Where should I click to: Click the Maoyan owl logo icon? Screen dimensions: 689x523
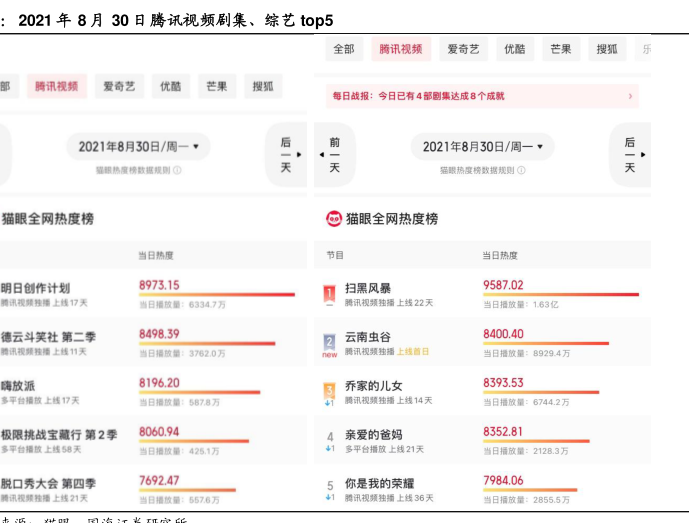click(x=334, y=218)
